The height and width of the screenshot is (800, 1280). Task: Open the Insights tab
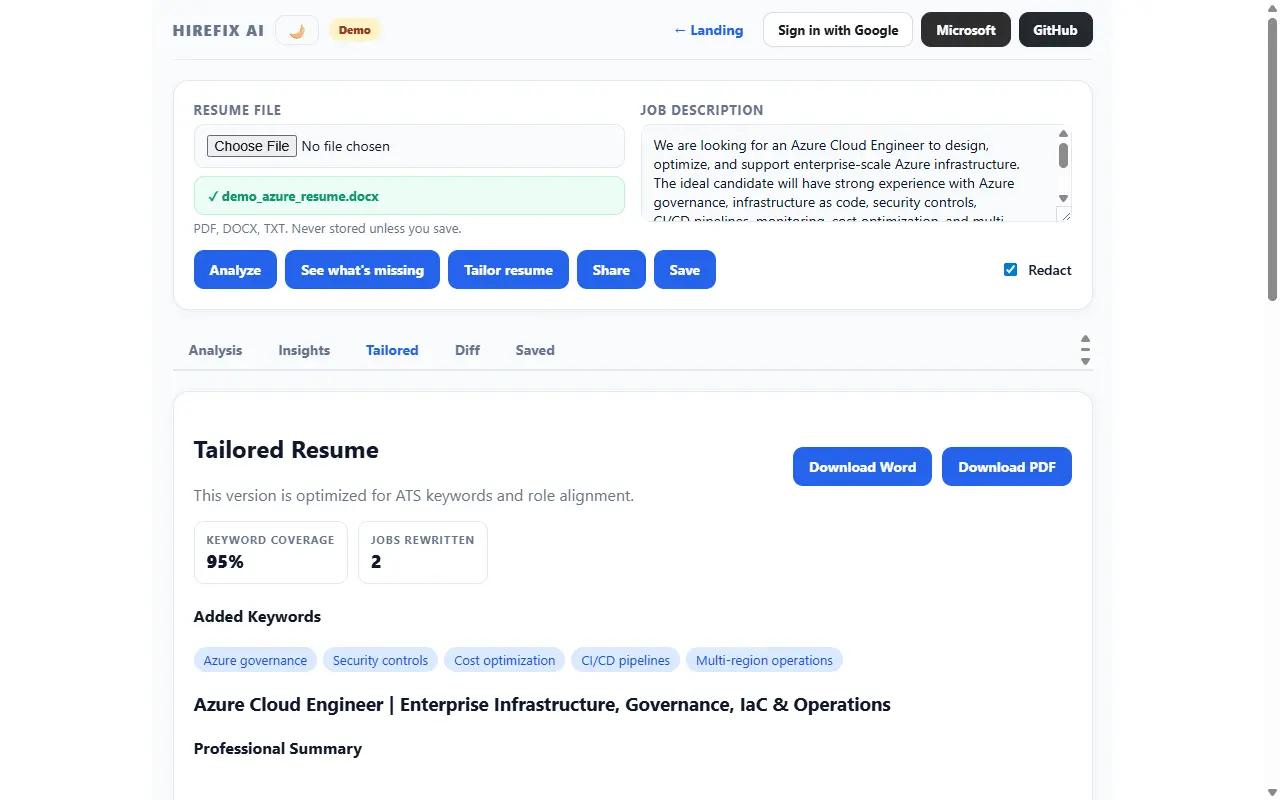tap(304, 350)
